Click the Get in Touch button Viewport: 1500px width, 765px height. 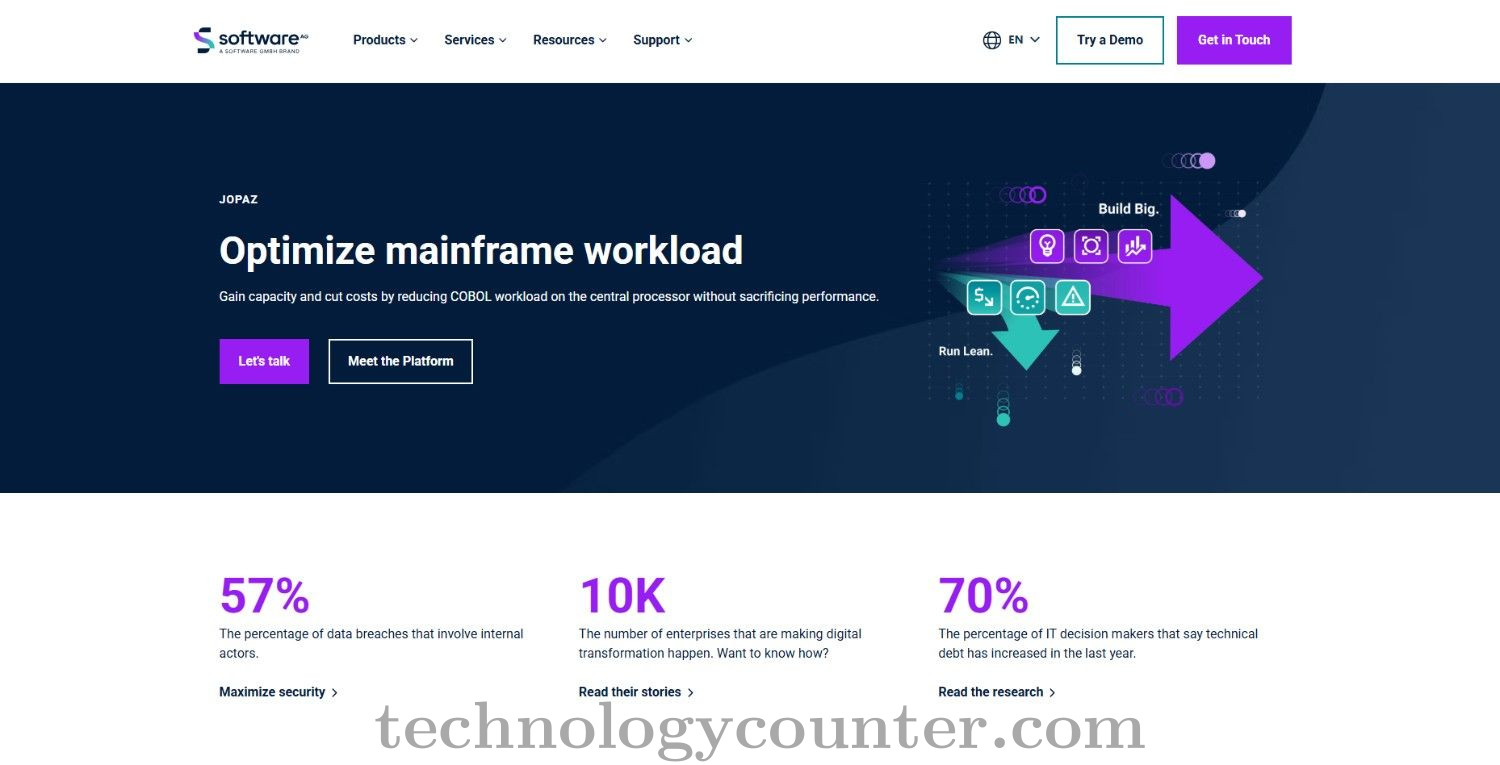1234,39
